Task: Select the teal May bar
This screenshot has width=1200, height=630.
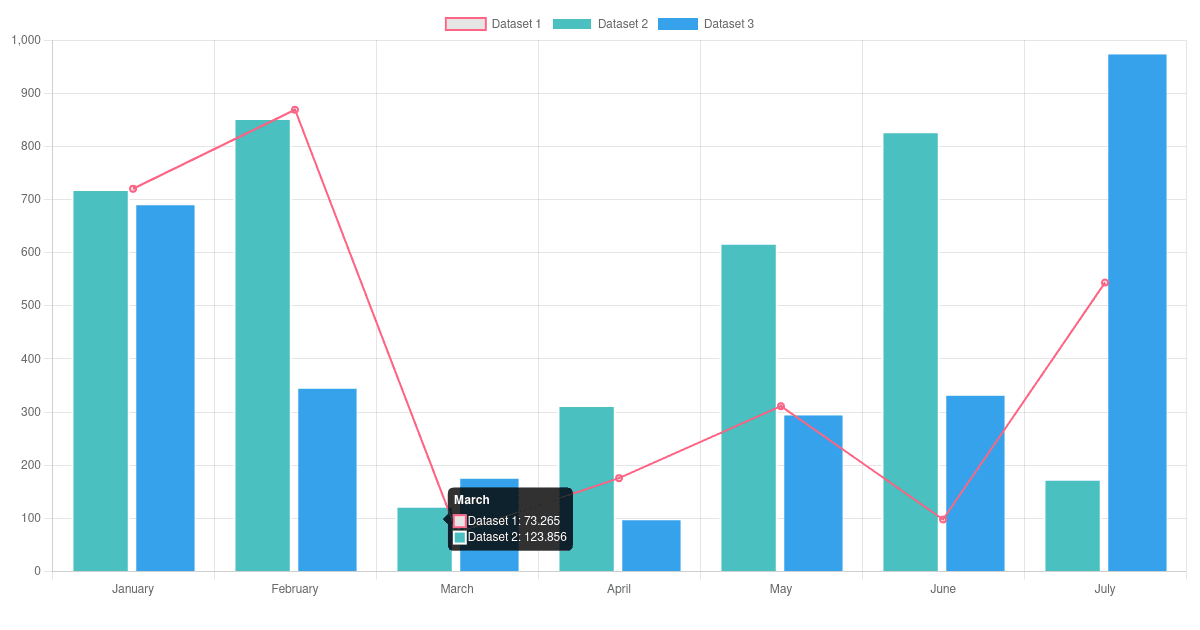Action: [x=748, y=408]
